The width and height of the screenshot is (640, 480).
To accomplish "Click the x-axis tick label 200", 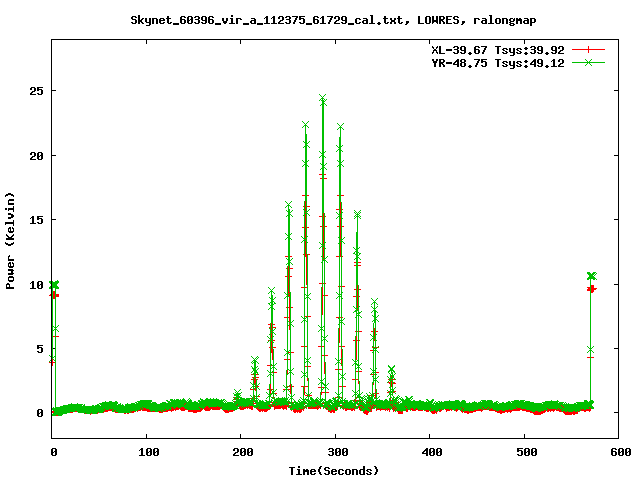I will coord(243,452).
